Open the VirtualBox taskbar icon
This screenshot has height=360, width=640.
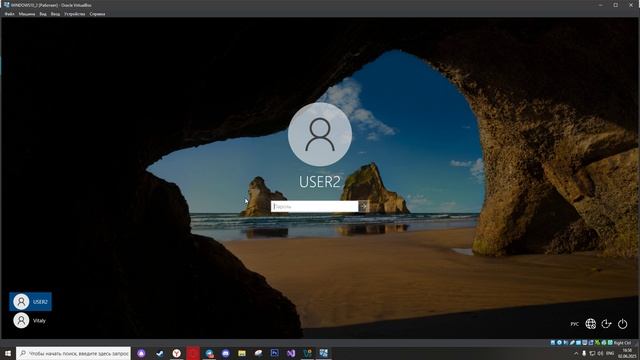point(324,353)
